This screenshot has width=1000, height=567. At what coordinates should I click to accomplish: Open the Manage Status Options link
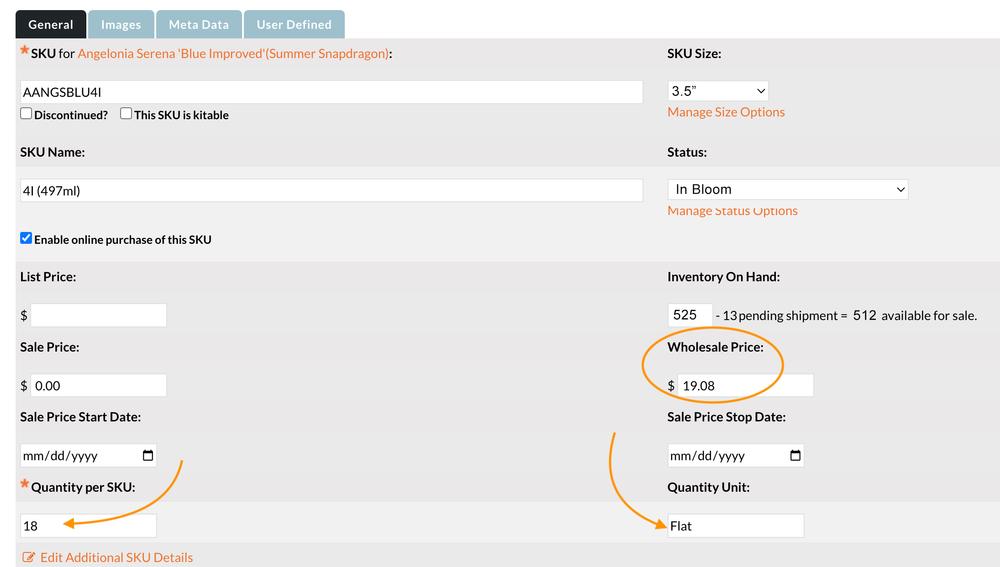732,211
